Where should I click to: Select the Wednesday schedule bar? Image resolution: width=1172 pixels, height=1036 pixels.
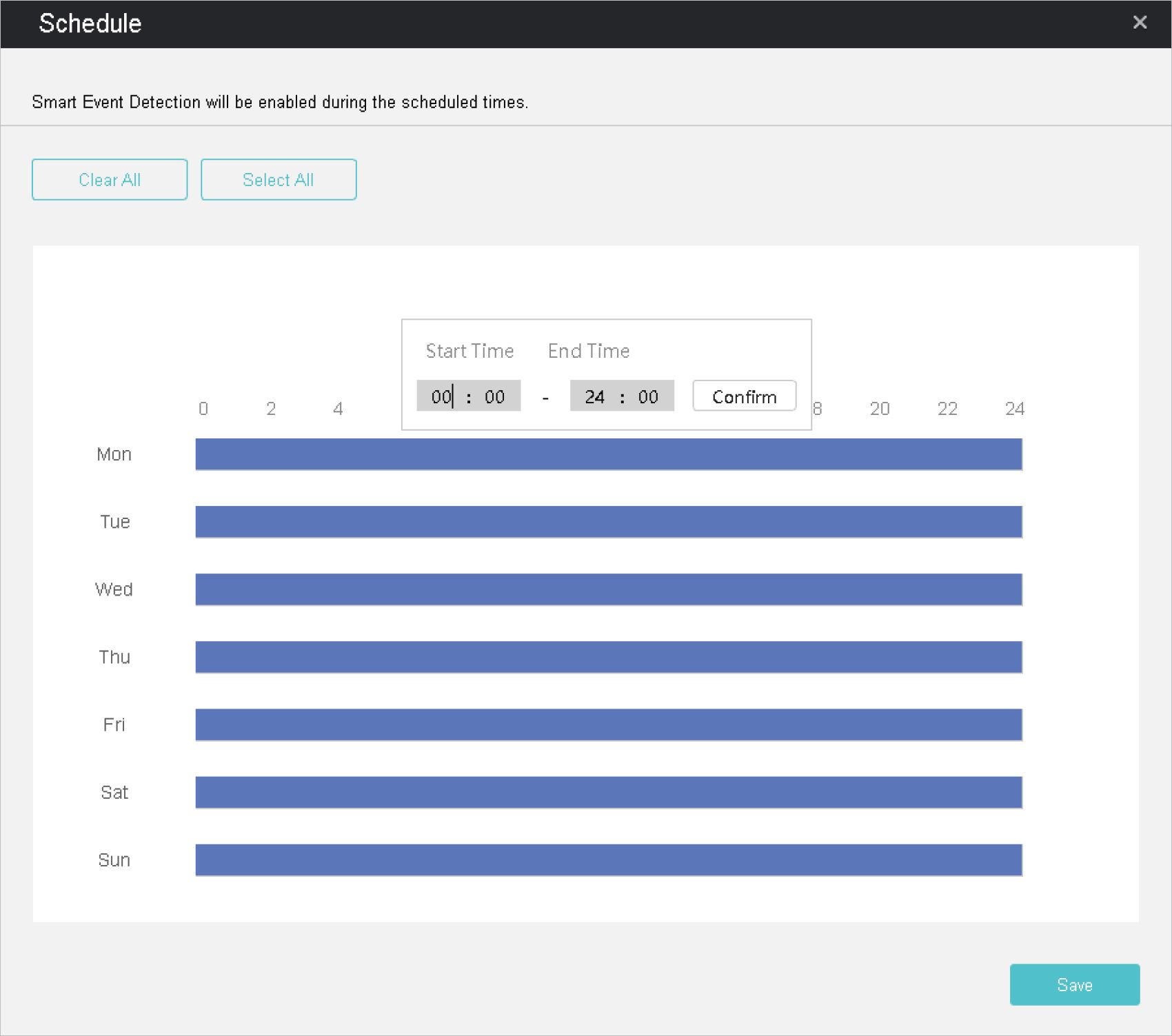point(608,589)
